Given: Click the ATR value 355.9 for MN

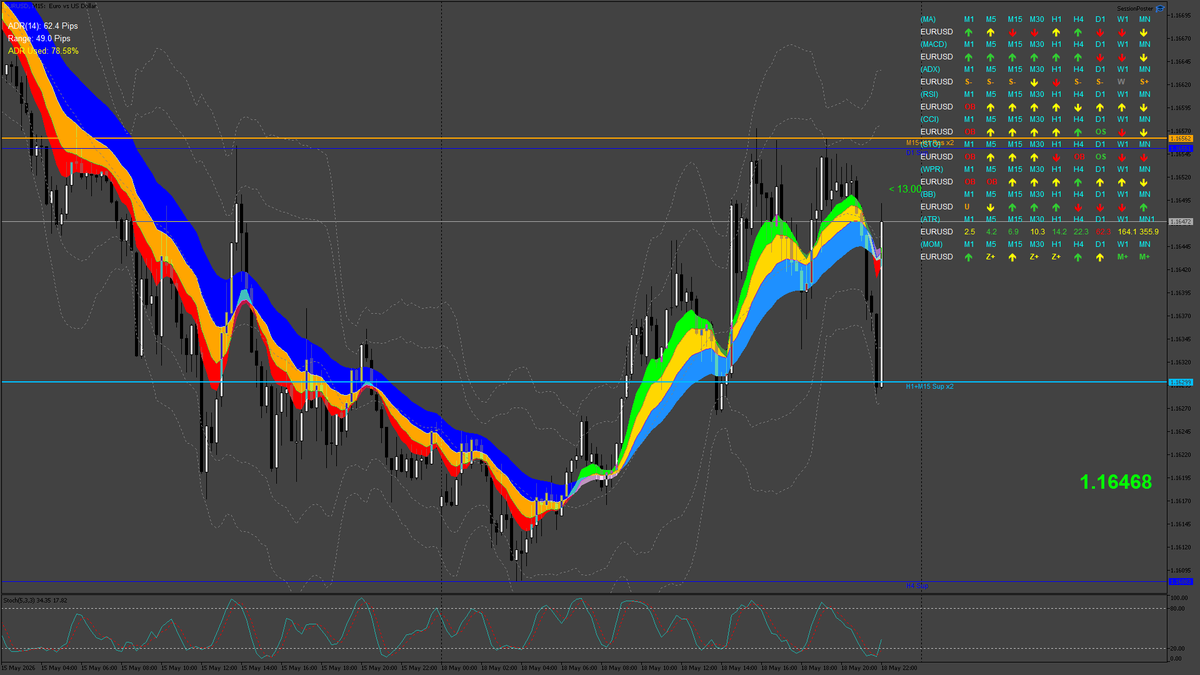Looking at the screenshot, I should point(1148,232).
